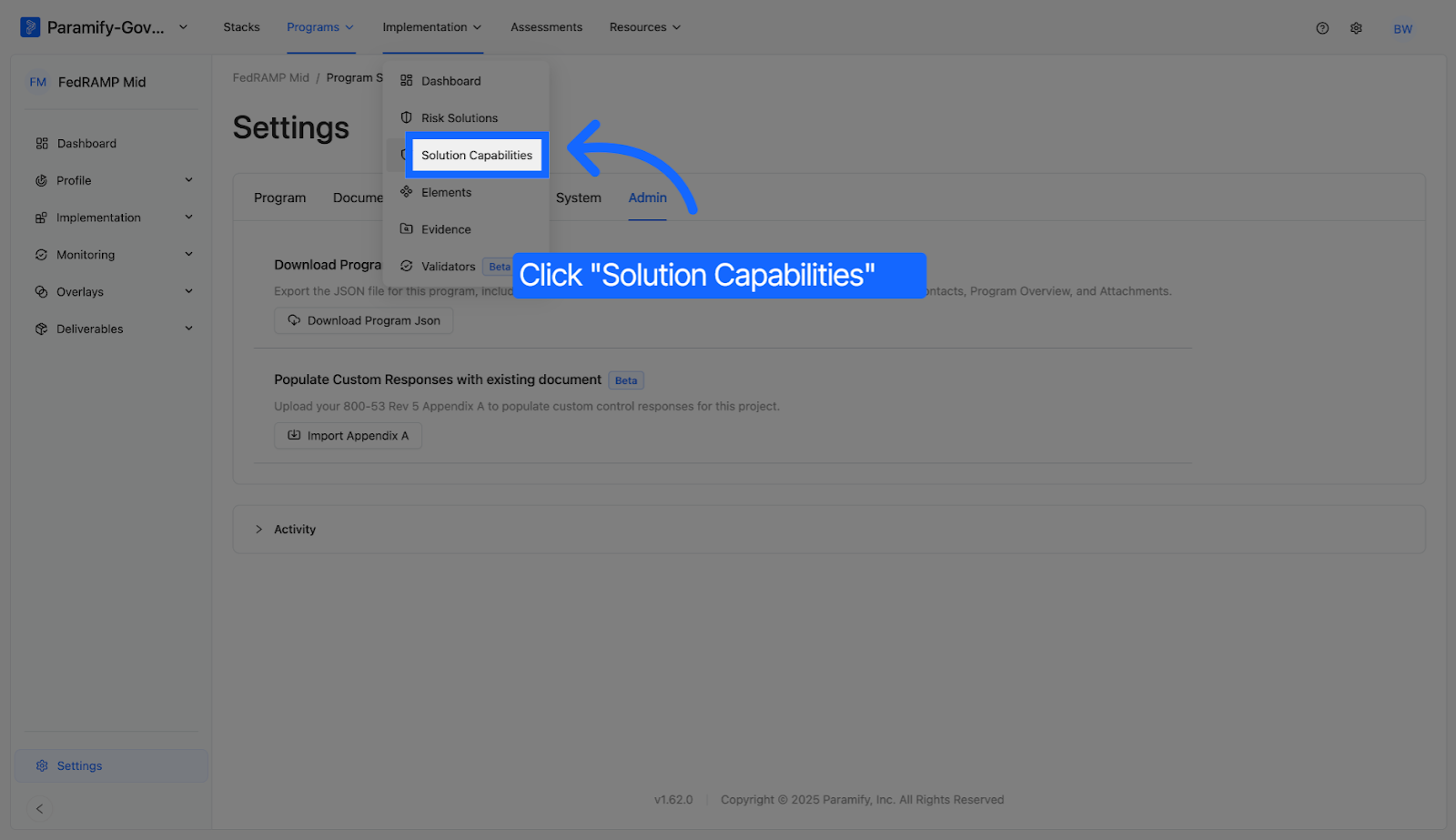This screenshot has height=840, width=1456.
Task: Click the Implementation sidebar icon
Action: click(x=41, y=218)
